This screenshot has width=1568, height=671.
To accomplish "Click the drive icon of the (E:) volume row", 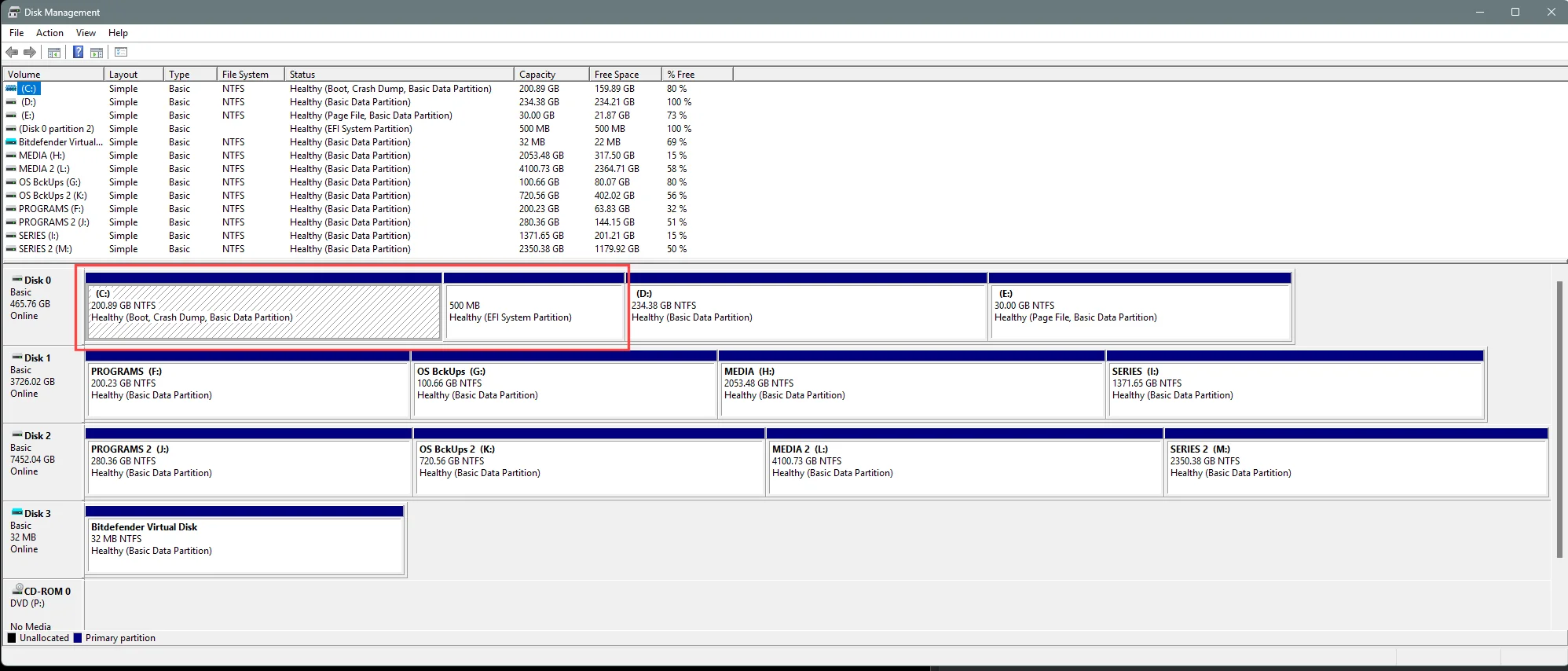I will coord(11,115).
